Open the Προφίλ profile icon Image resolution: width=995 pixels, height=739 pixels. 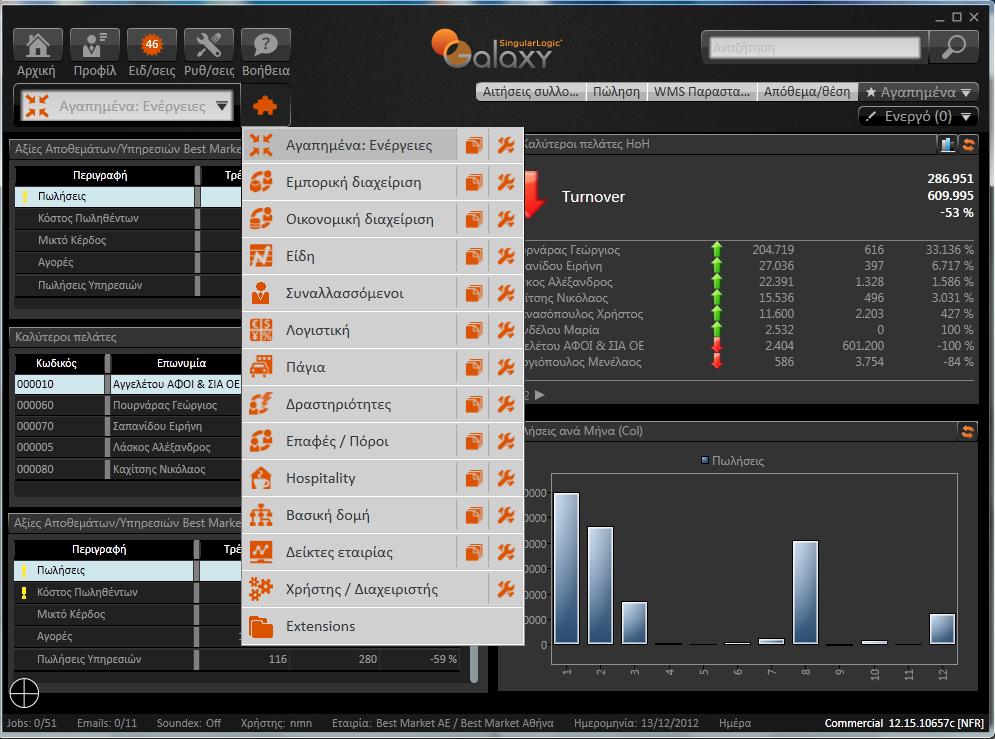pyautogui.click(x=95, y=46)
